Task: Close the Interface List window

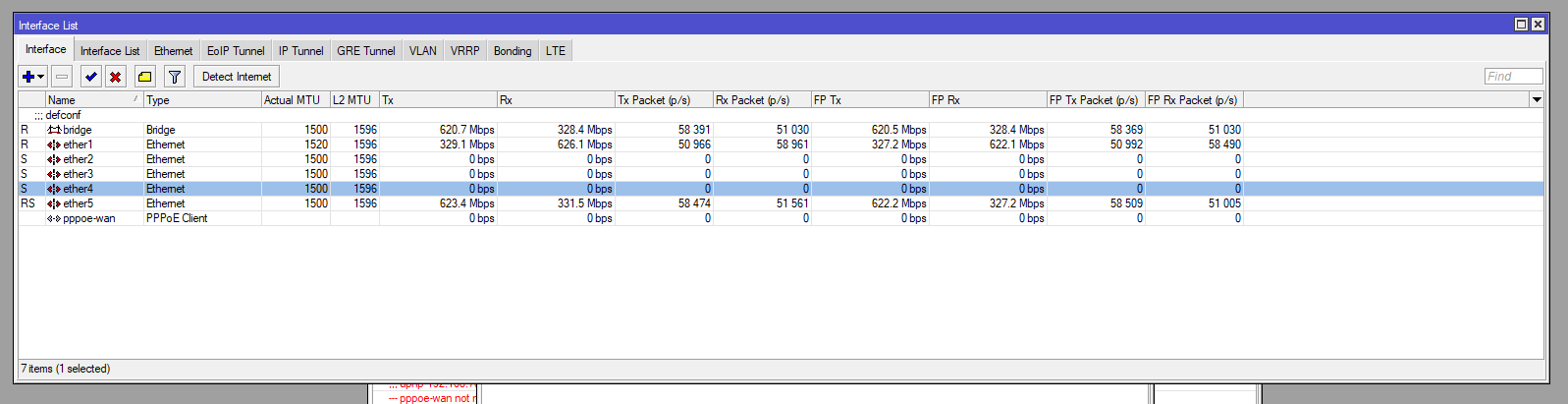Action: [1538, 25]
